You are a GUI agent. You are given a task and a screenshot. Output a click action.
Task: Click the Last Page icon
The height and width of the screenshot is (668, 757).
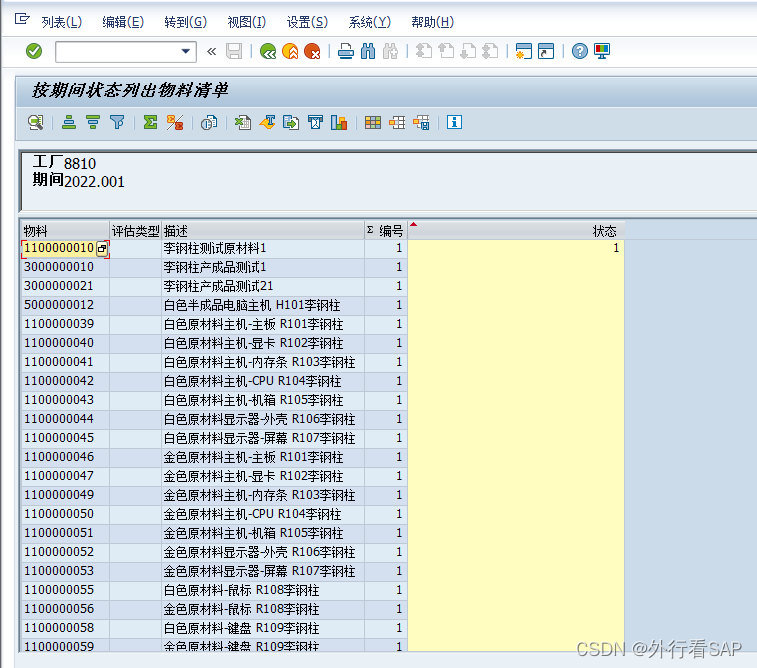(491, 51)
